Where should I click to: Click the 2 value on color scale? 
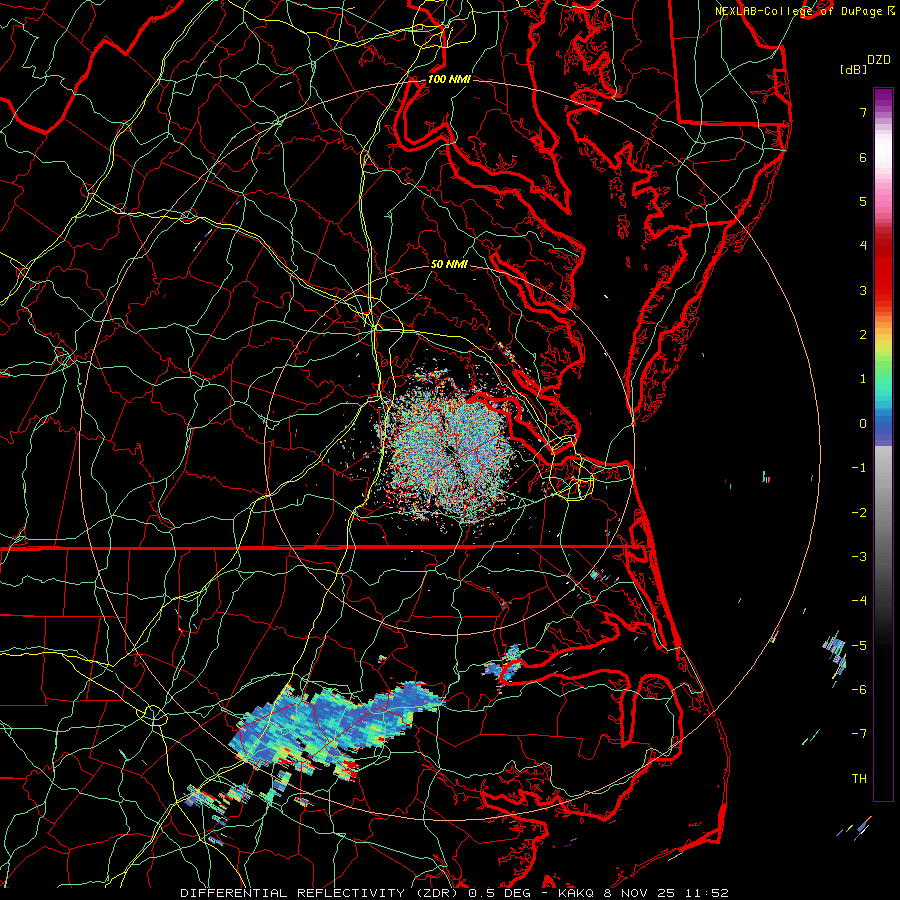(x=863, y=335)
